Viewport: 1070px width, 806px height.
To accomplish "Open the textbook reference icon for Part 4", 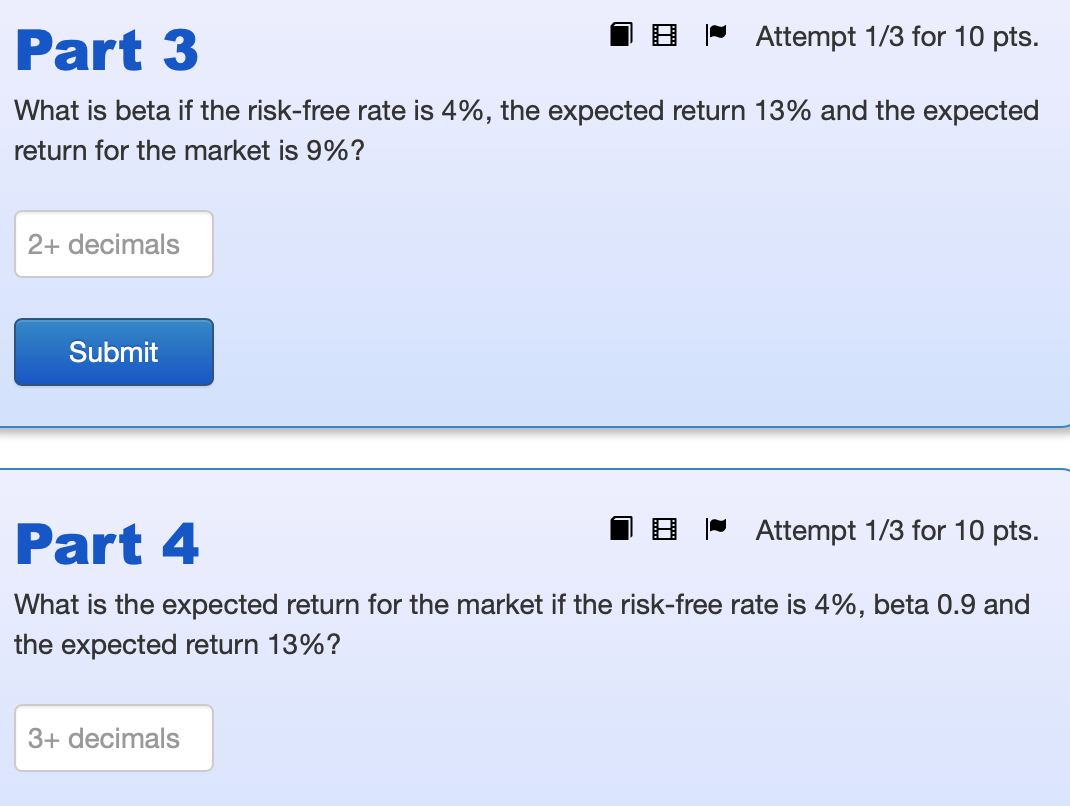I will tap(621, 528).
